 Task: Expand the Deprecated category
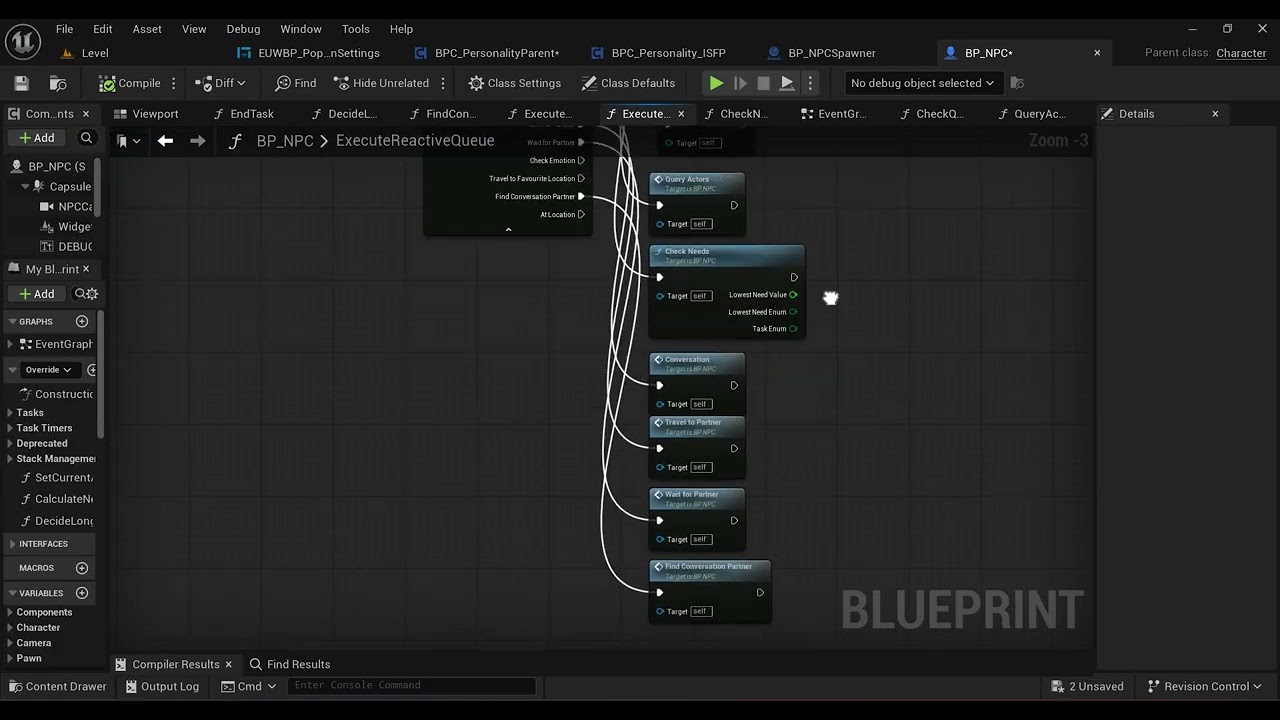coord(11,443)
